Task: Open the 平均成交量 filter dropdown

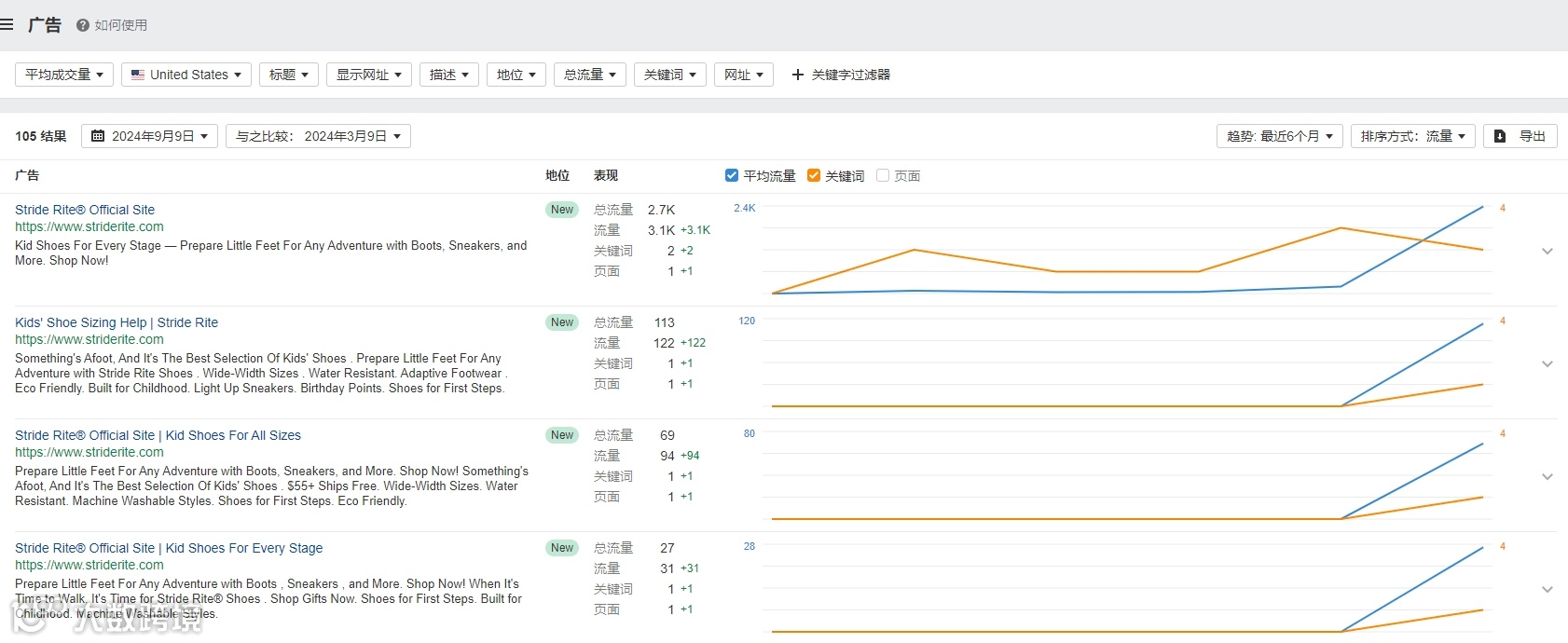Action: point(64,75)
